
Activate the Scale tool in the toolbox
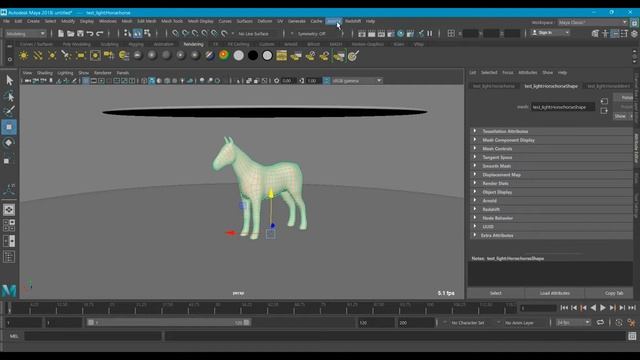[x=9, y=160]
